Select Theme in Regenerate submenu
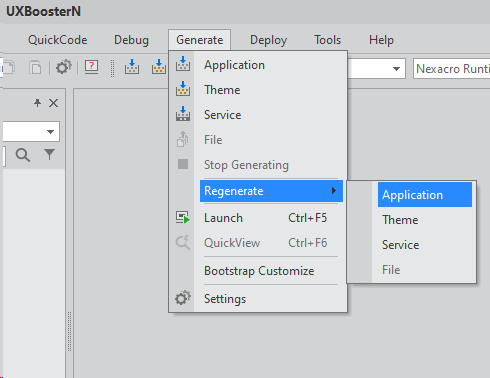The width and height of the screenshot is (490, 378). [425, 220]
